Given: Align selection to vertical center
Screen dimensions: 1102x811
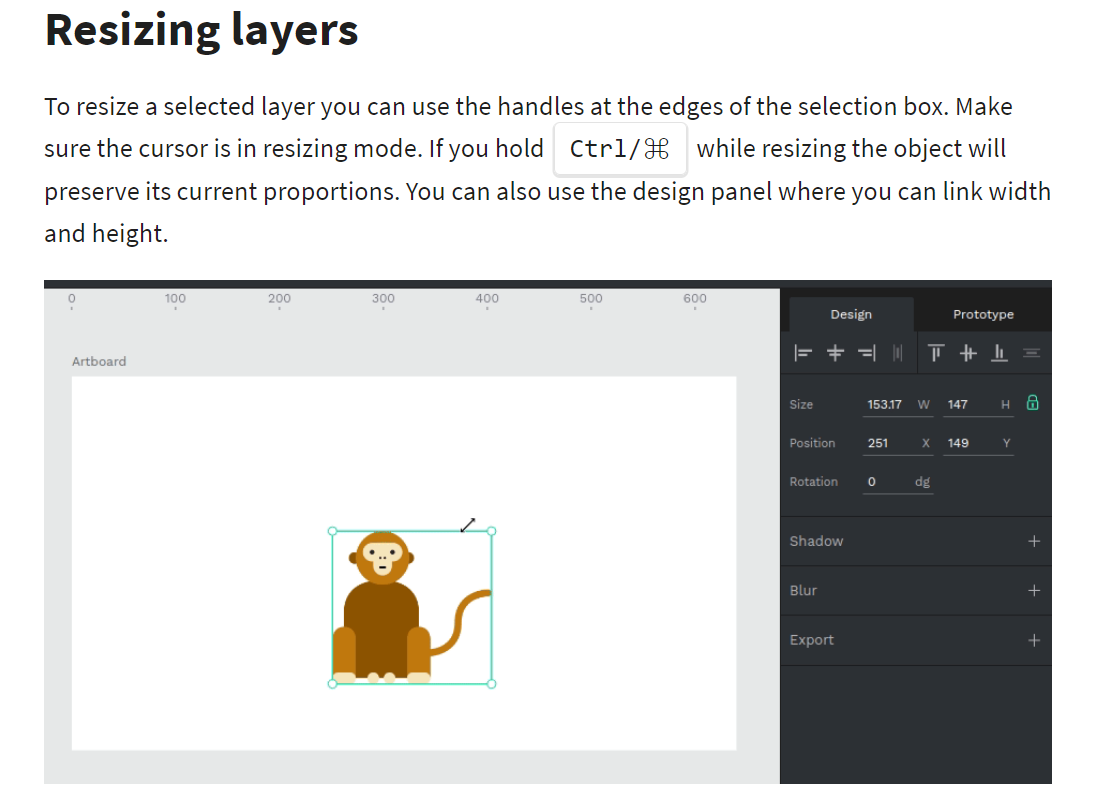Looking at the screenshot, I should click(x=968, y=353).
